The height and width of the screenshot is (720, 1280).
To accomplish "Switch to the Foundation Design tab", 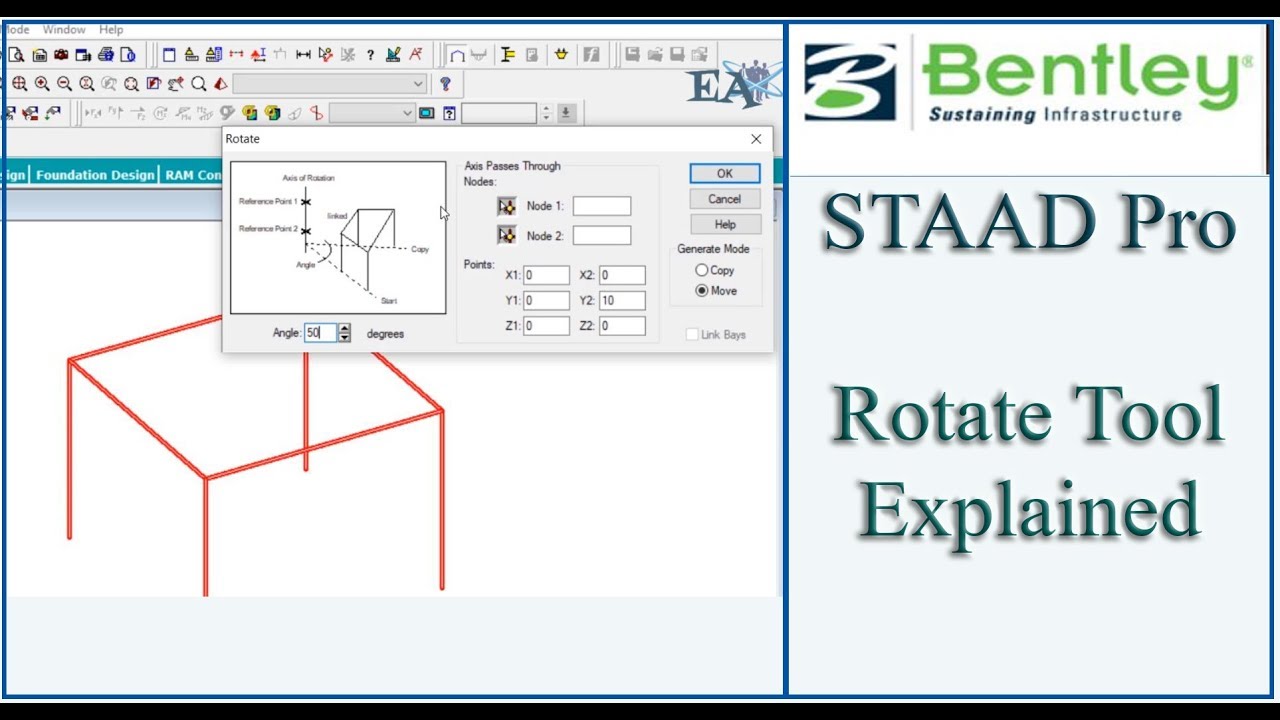I will (96, 175).
